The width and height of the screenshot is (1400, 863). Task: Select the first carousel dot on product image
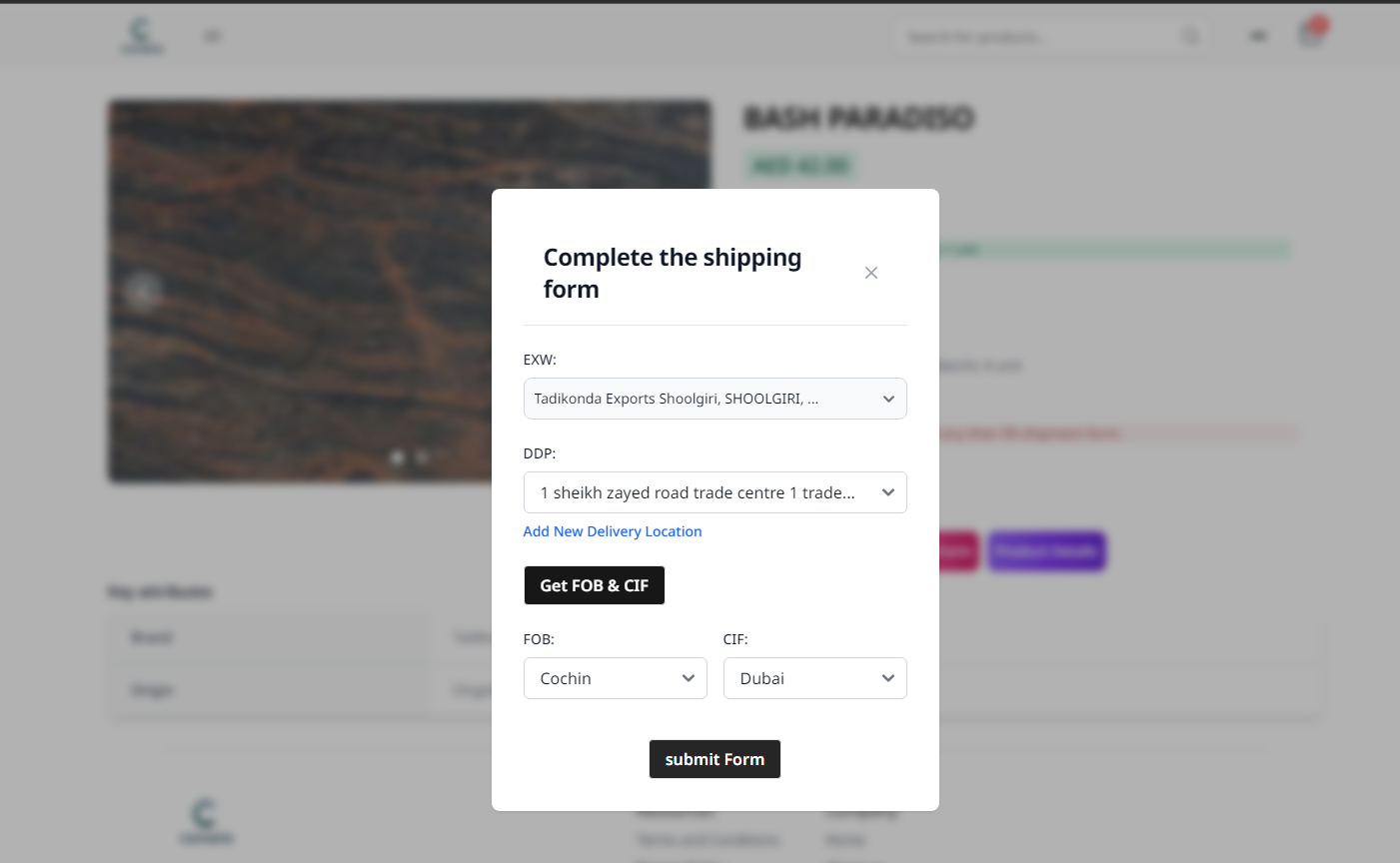point(397,457)
